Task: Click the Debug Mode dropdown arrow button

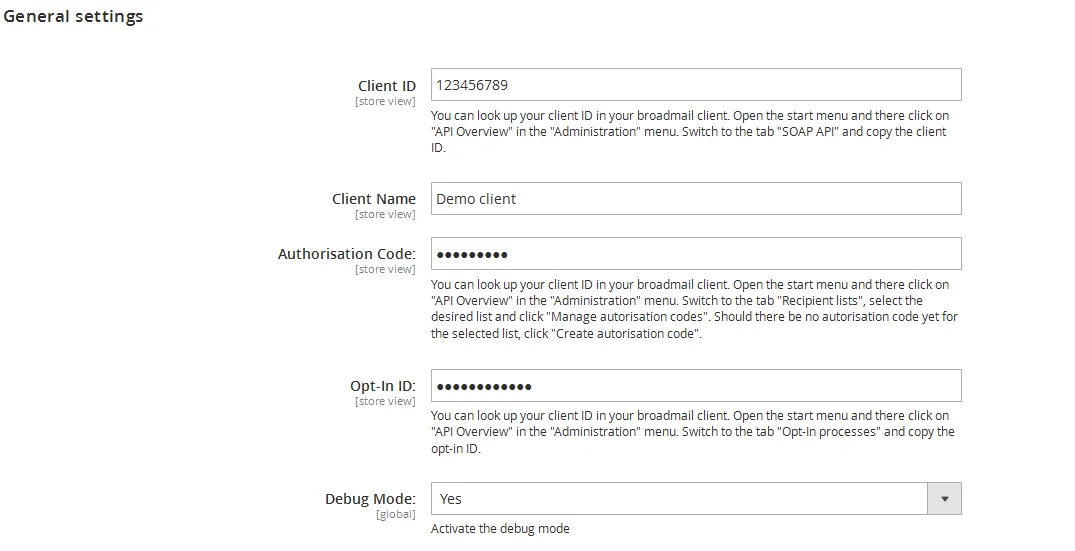Action: (x=945, y=499)
